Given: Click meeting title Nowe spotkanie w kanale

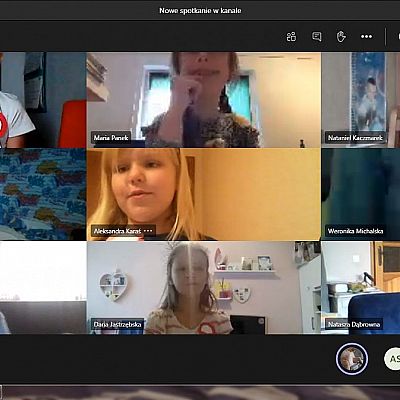Looking at the screenshot, I should coord(200,11).
